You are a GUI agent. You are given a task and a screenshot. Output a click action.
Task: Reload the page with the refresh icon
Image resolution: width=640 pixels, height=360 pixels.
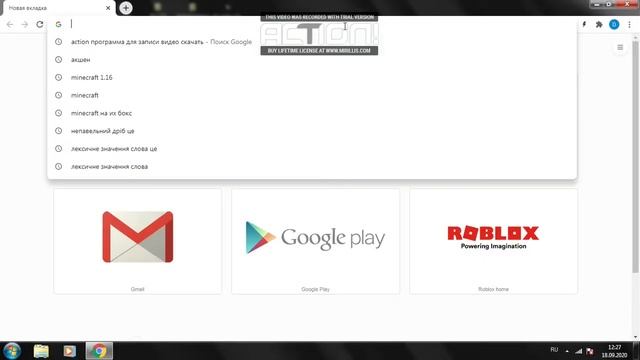40,24
